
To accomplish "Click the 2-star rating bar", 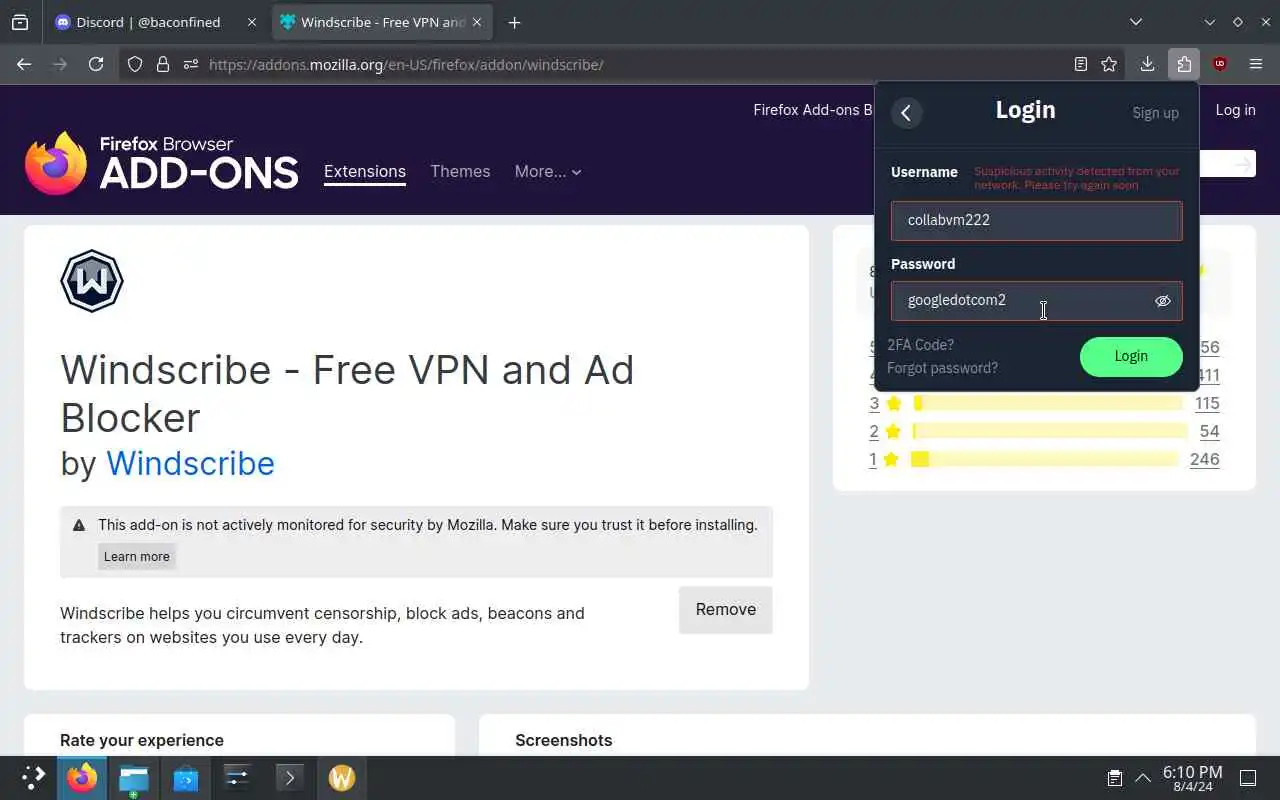I will click(1048, 431).
